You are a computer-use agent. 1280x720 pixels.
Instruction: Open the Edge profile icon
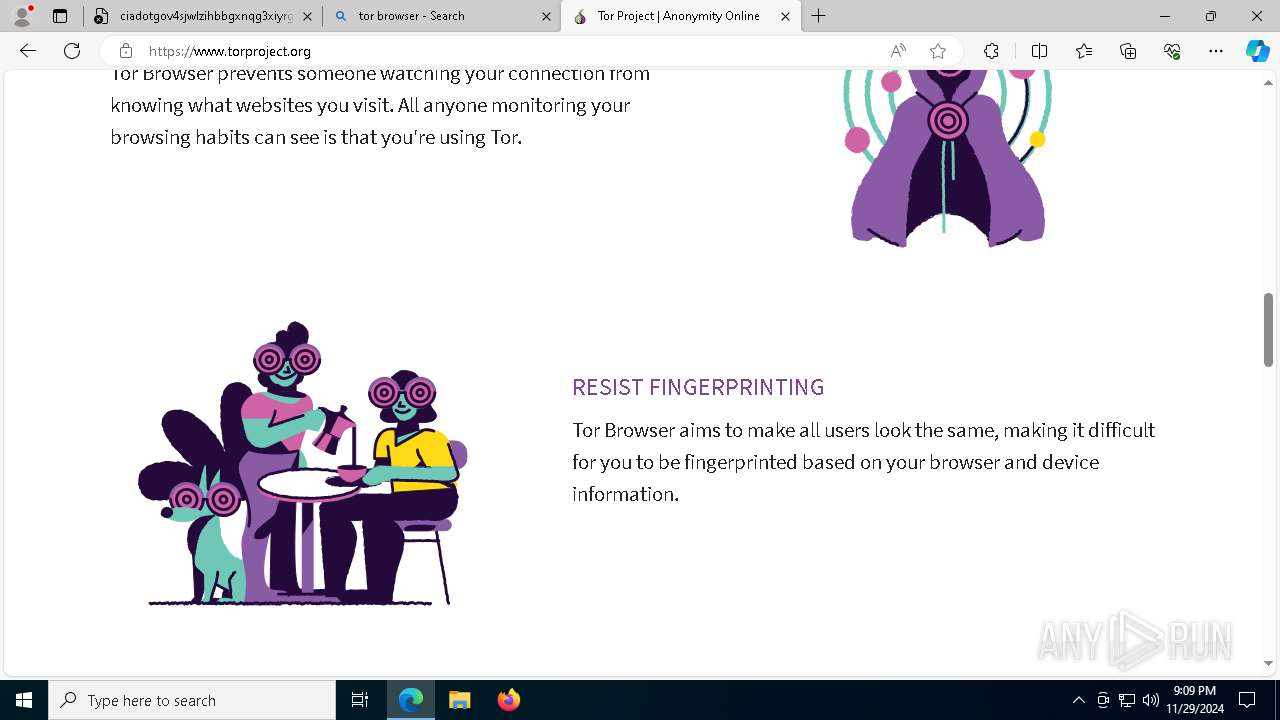pos(22,16)
